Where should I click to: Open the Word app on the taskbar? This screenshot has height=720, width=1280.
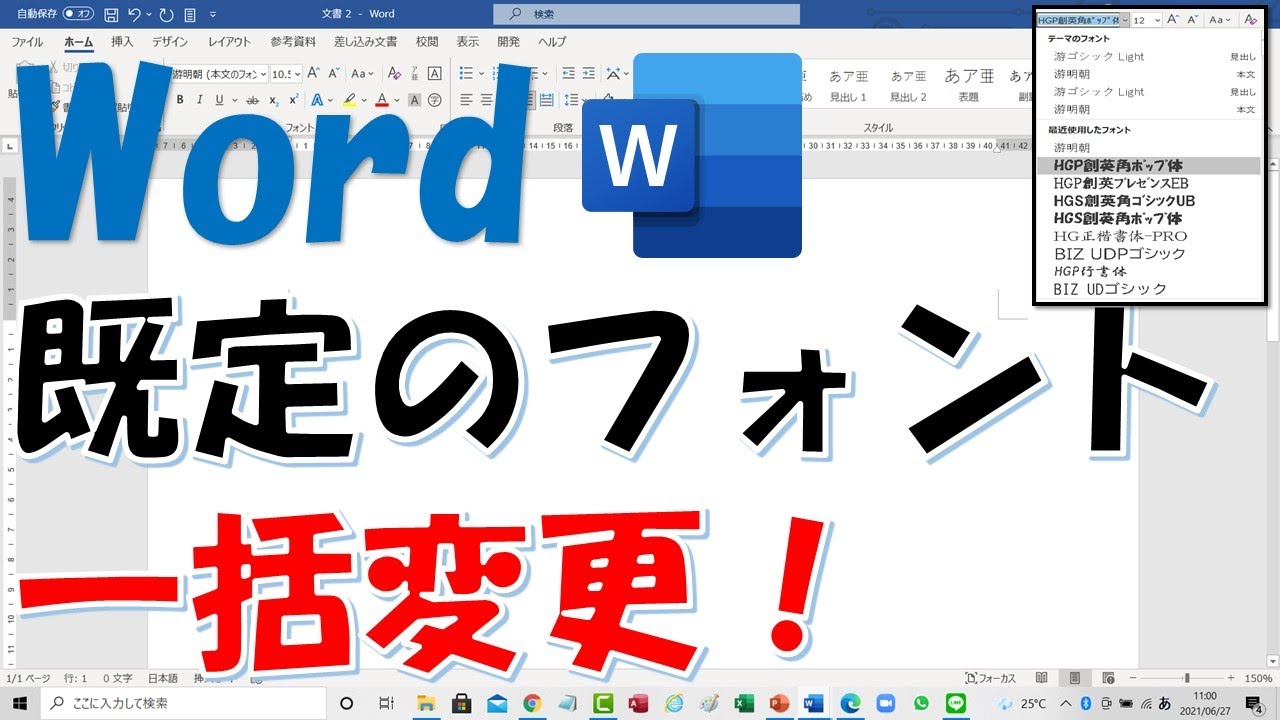pyautogui.click(x=812, y=703)
